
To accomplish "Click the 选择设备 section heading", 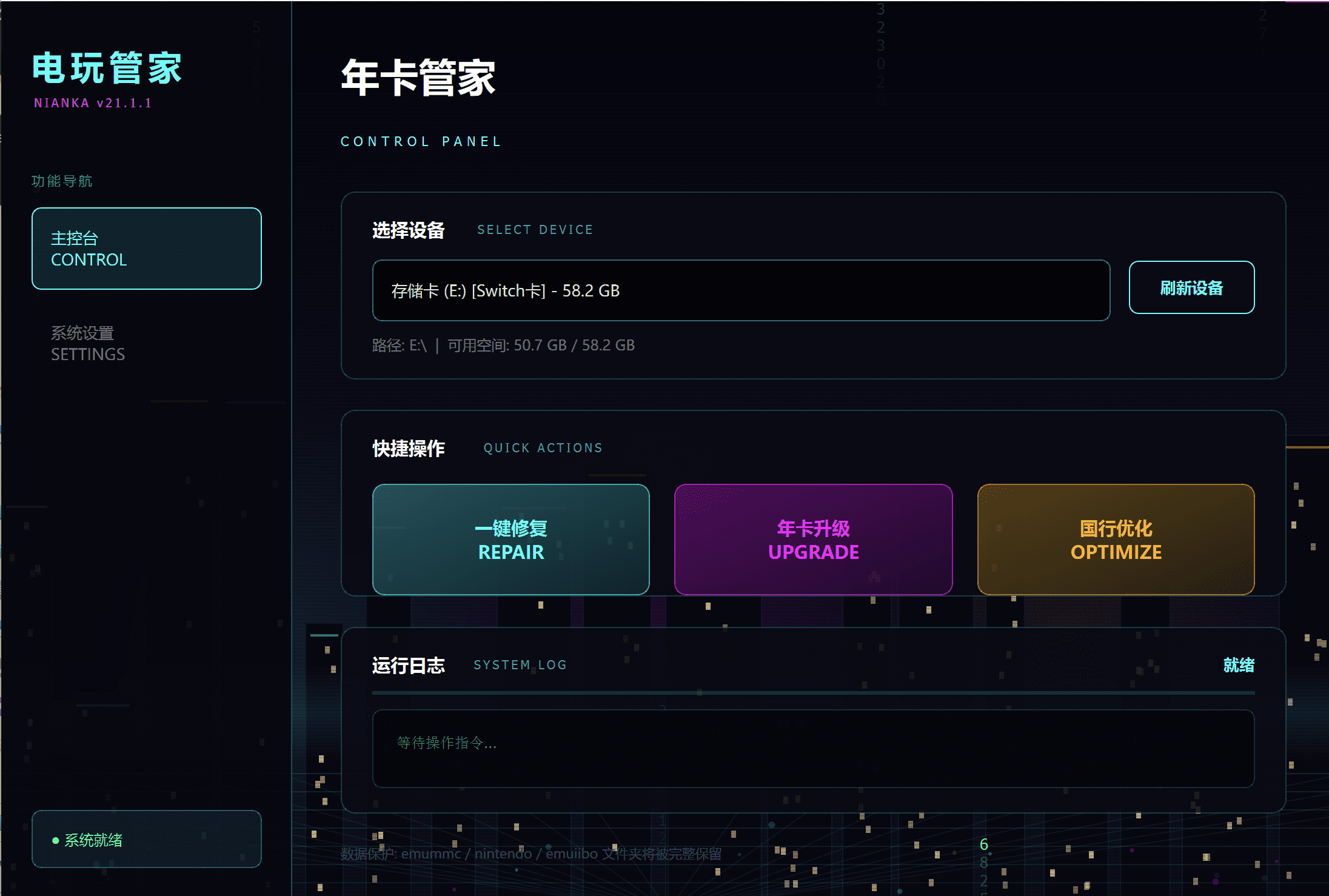I will [408, 230].
